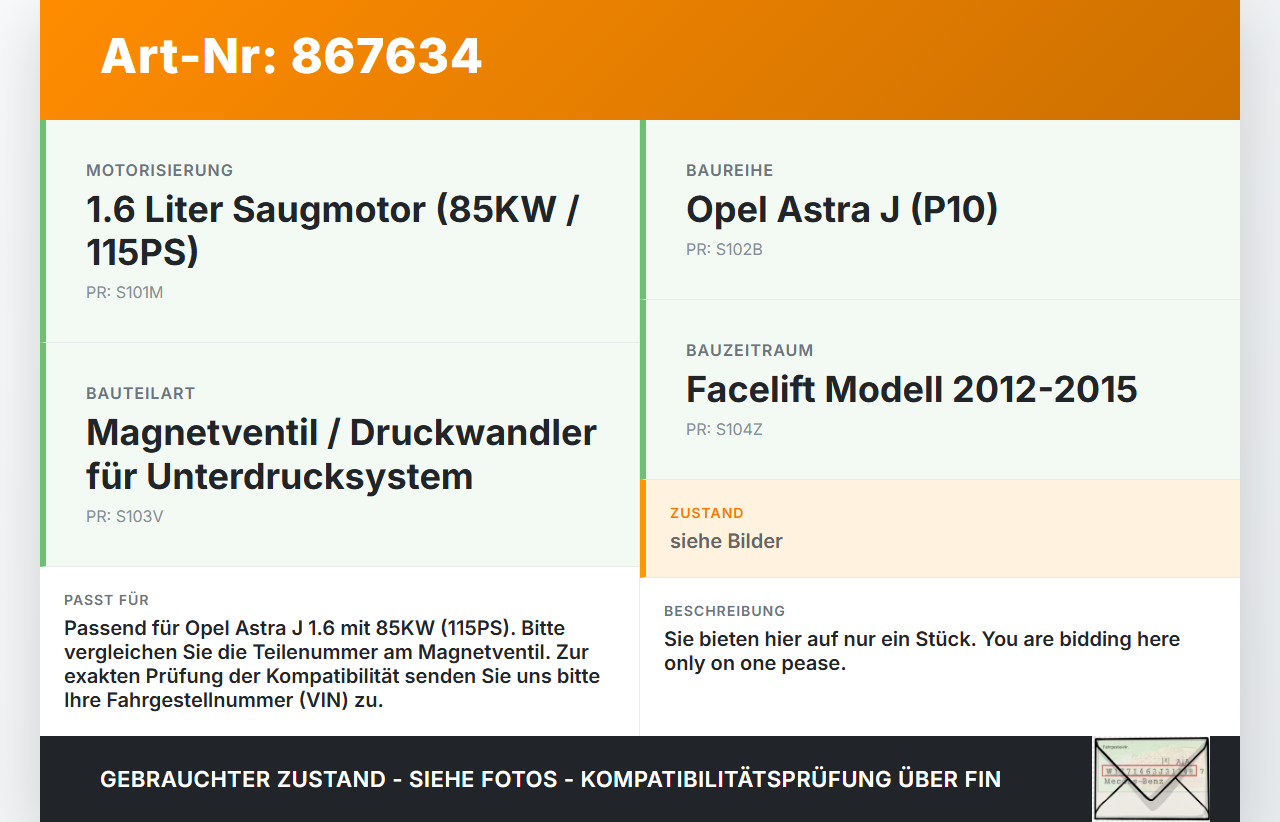This screenshot has width=1280, height=822.
Task: Click the 1.6 Liter Saugmotor engine title
Action: 333,230
